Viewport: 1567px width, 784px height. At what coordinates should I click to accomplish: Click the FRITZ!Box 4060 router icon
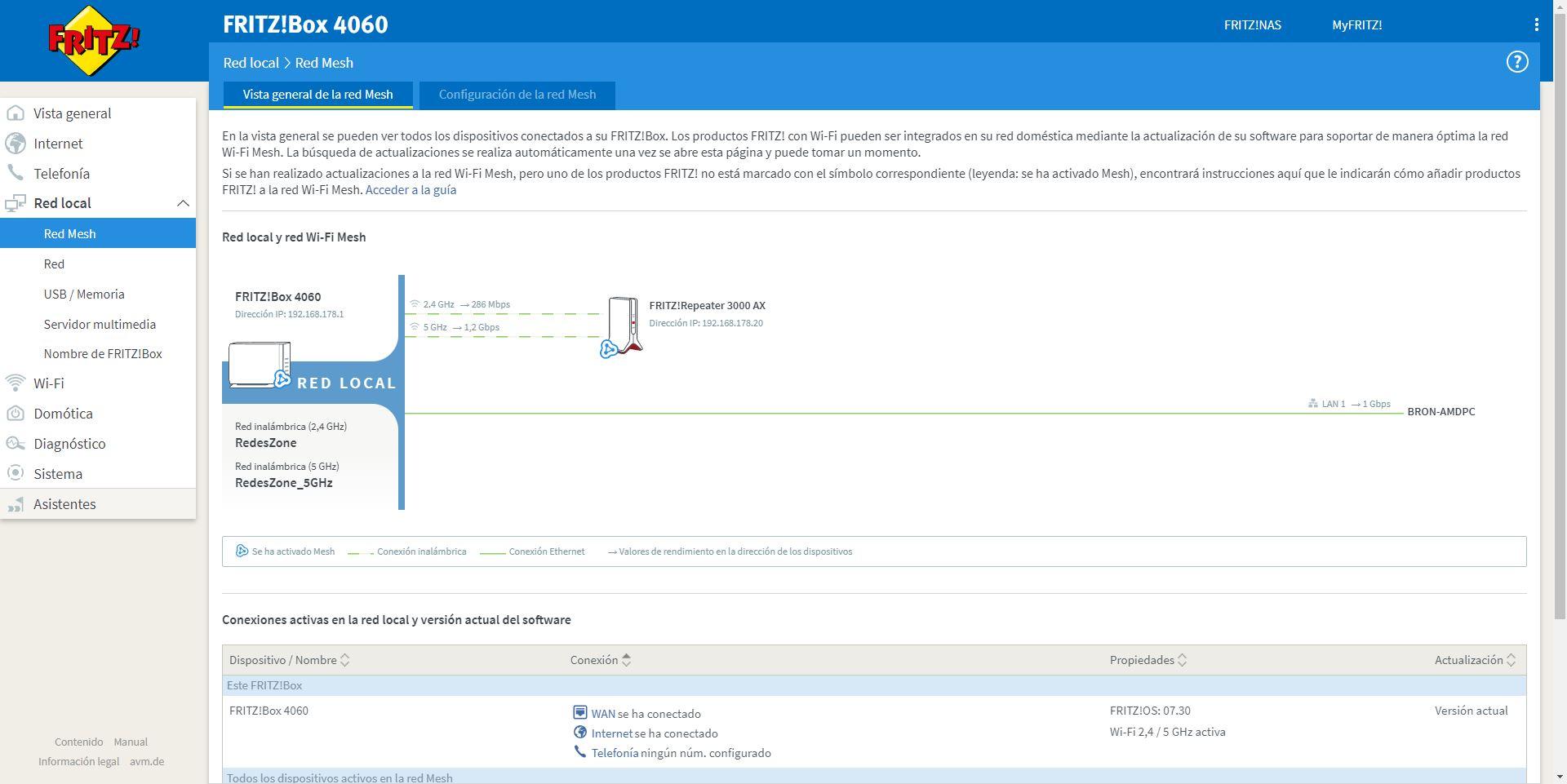click(x=260, y=365)
